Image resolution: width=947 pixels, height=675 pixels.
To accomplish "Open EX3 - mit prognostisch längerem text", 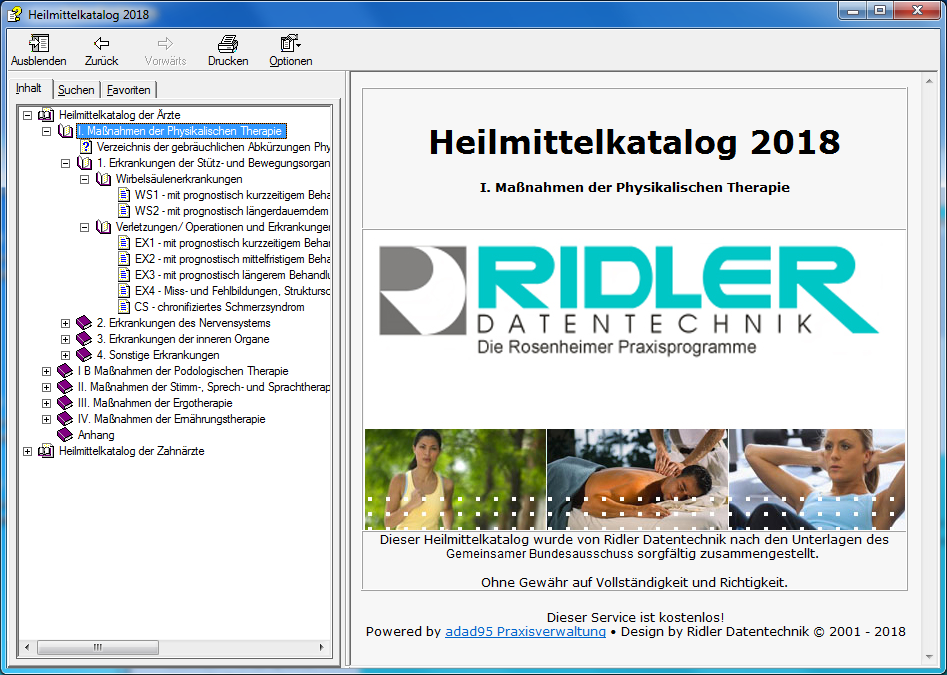I will (x=233, y=275).
